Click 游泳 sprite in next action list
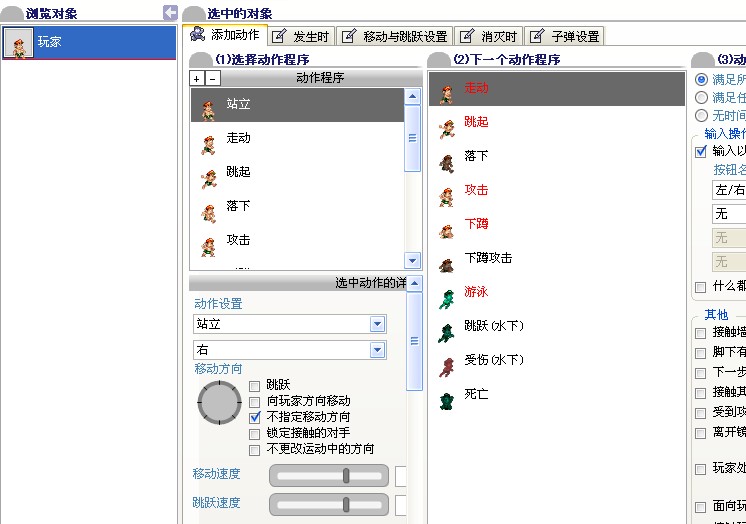Image resolution: width=746 pixels, height=524 pixels. click(x=446, y=299)
